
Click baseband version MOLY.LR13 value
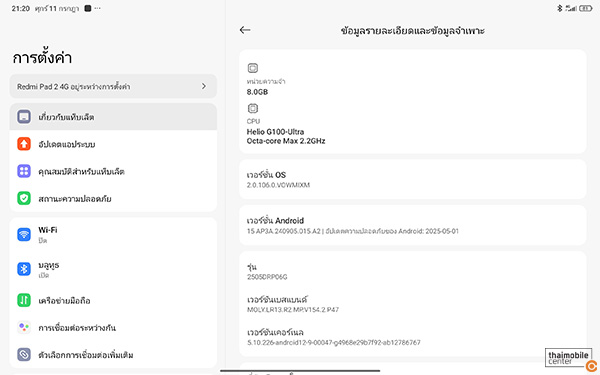293,310
